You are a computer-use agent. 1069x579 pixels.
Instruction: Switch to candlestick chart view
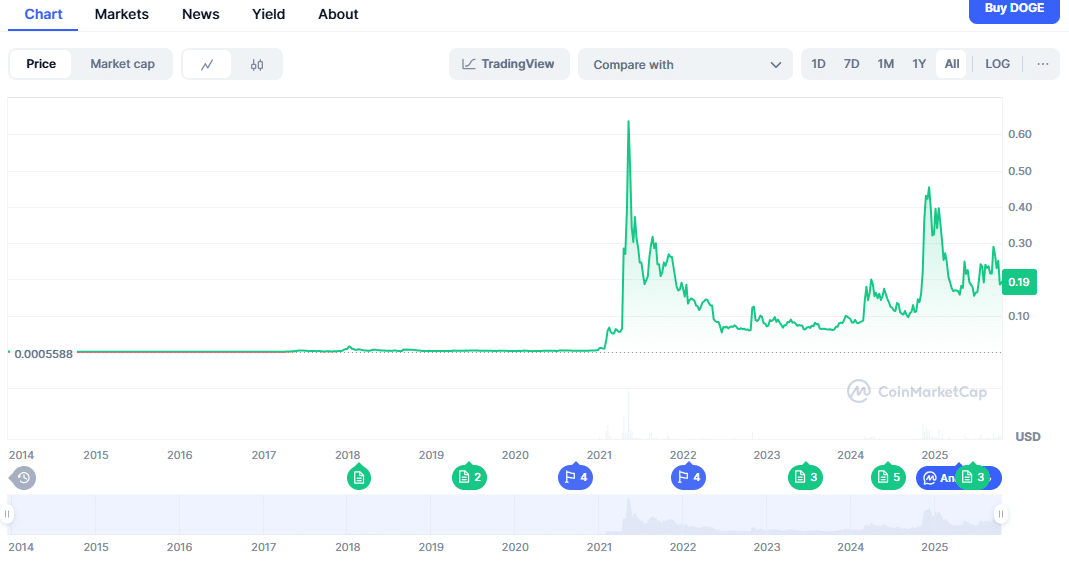coord(257,65)
